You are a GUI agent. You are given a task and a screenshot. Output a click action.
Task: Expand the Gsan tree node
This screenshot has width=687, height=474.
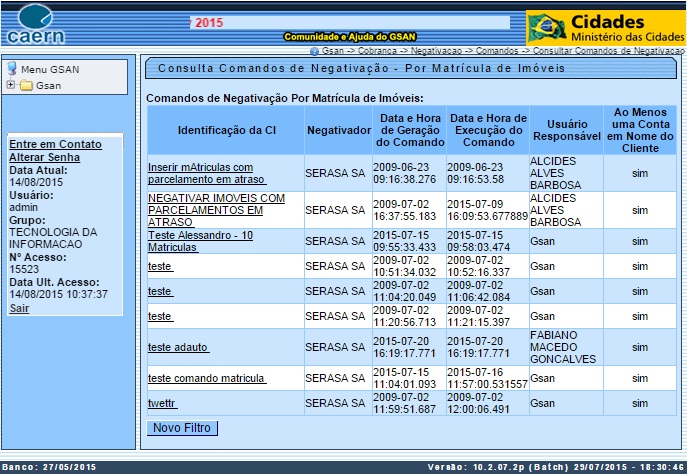pos(11,85)
